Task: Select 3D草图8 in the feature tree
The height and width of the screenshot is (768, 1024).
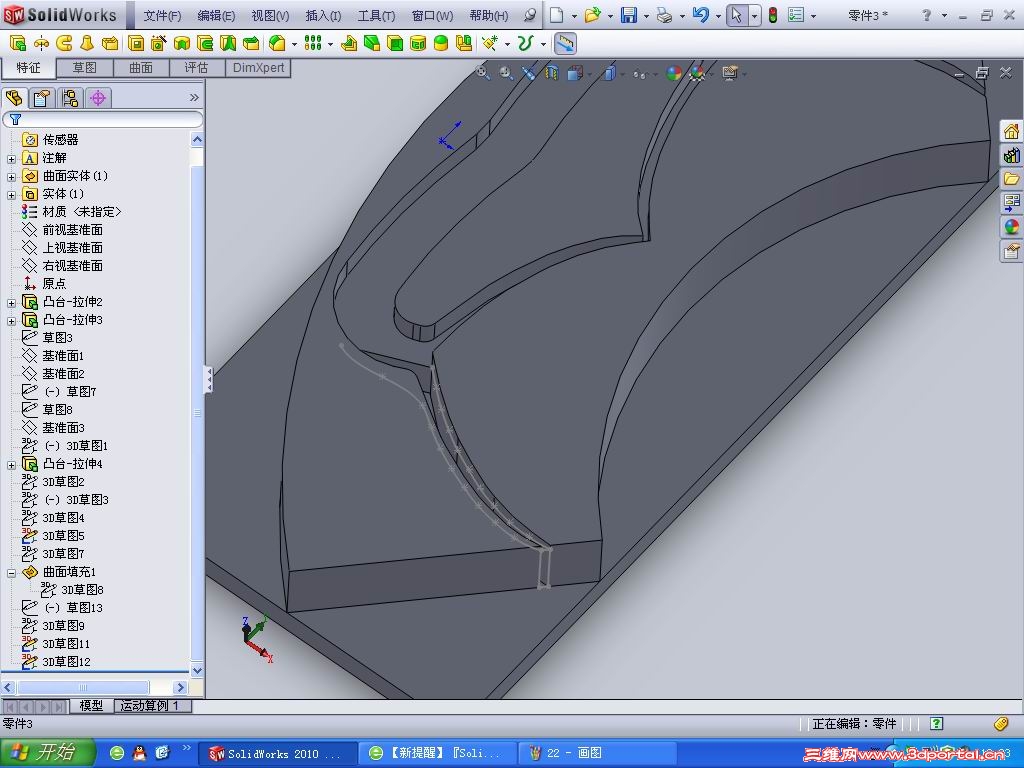Action: [x=72, y=590]
